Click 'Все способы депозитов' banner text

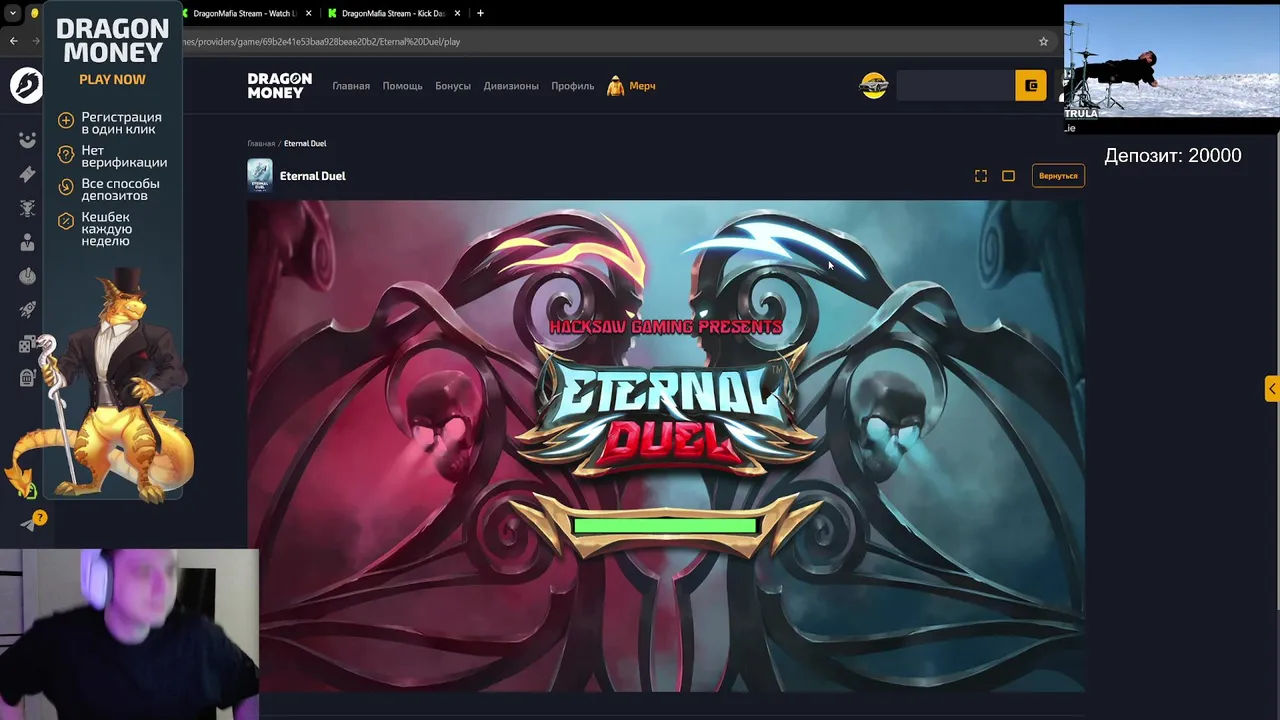120,190
